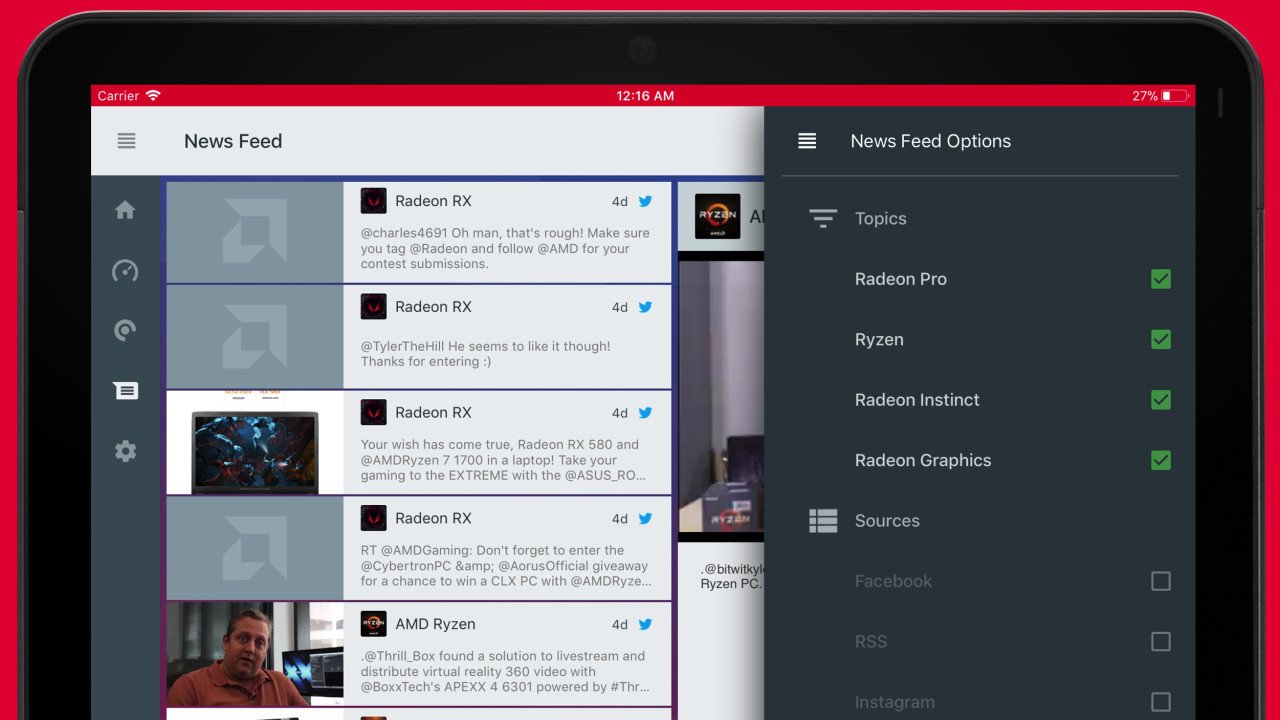Open tweet text 'RT @AMDGaming: Don't forget'

click(506, 566)
